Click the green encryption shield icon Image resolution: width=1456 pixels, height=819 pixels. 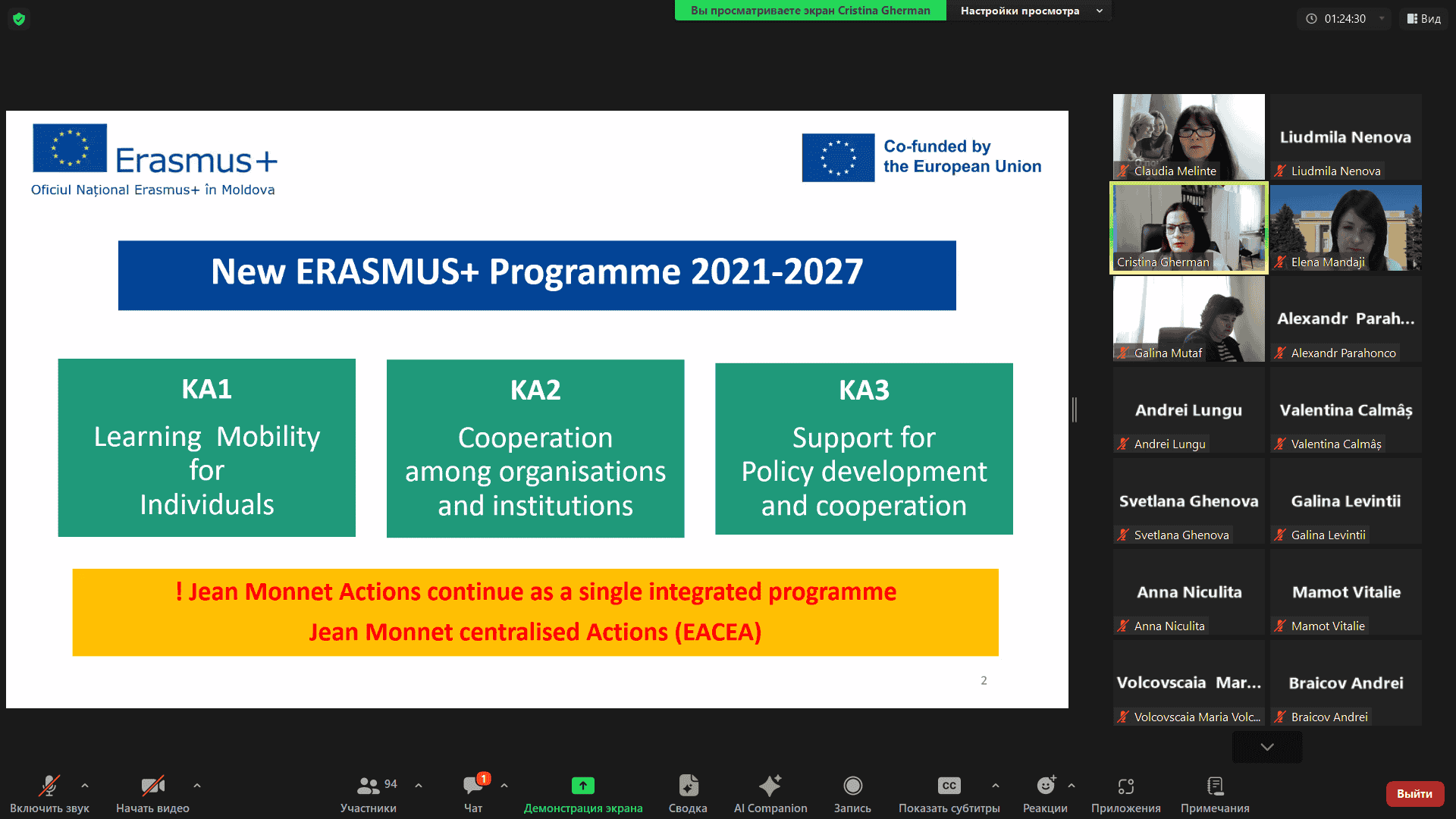pos(19,19)
